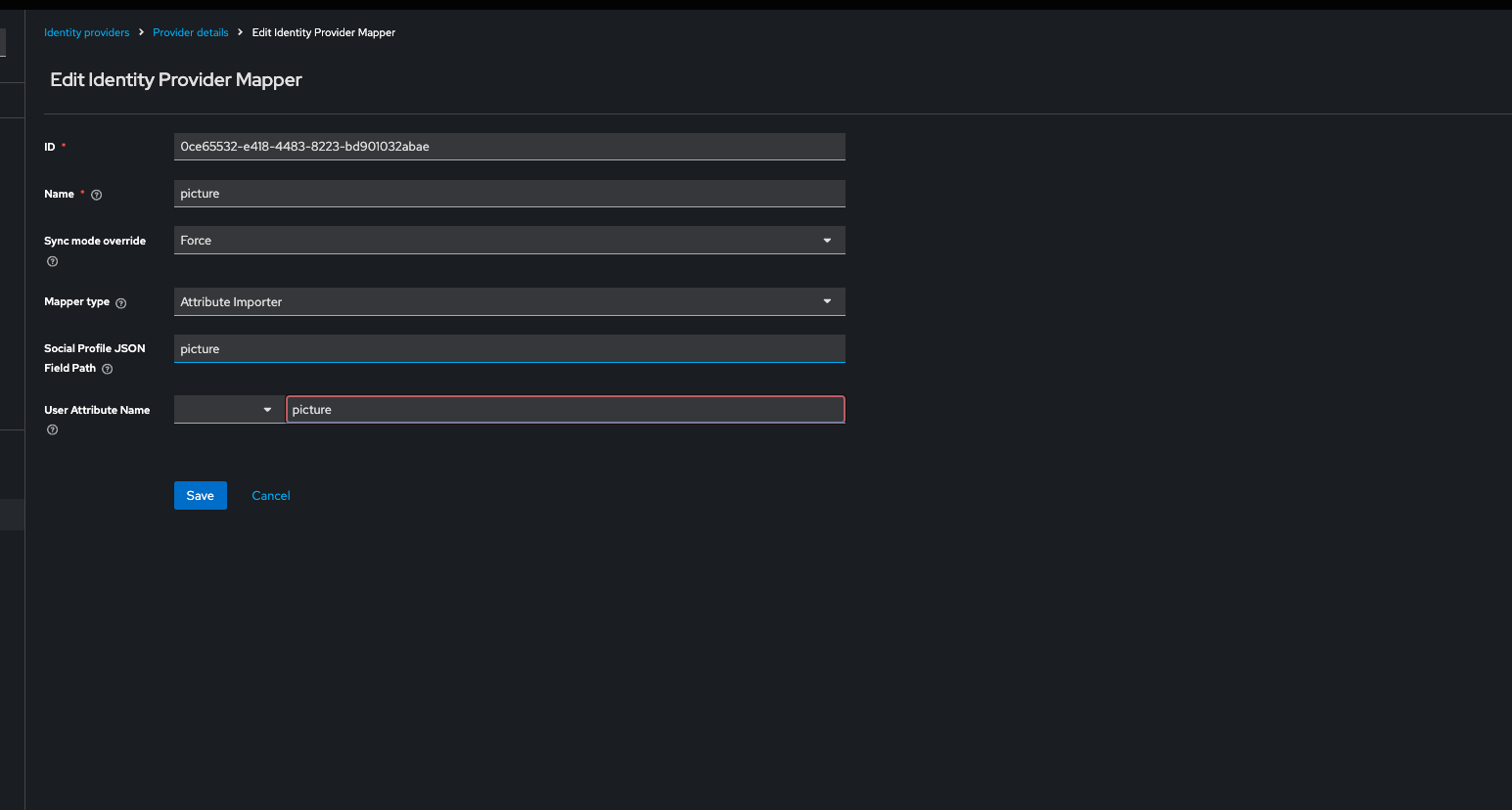Go to Identity providers breadcrumb

click(86, 32)
